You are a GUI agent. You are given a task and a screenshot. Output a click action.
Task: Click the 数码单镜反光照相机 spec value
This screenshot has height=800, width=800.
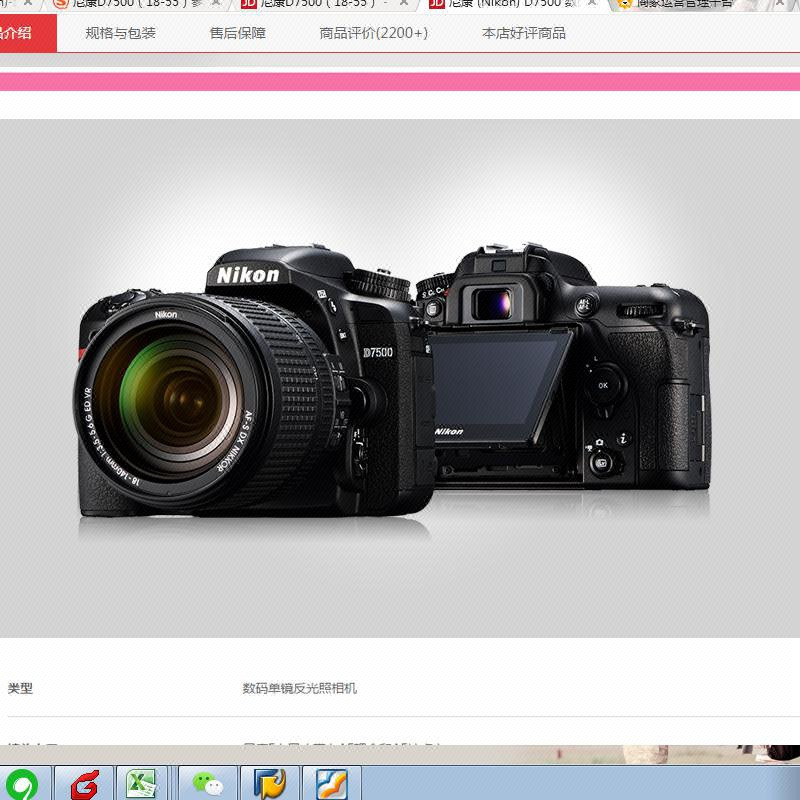299,688
